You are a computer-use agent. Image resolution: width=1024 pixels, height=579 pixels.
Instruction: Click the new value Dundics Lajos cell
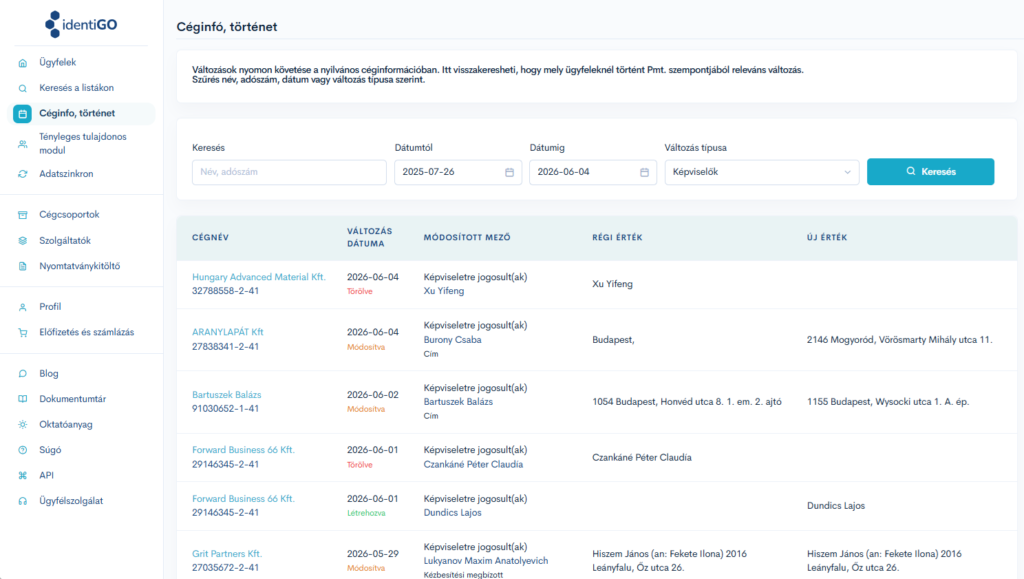coord(836,506)
